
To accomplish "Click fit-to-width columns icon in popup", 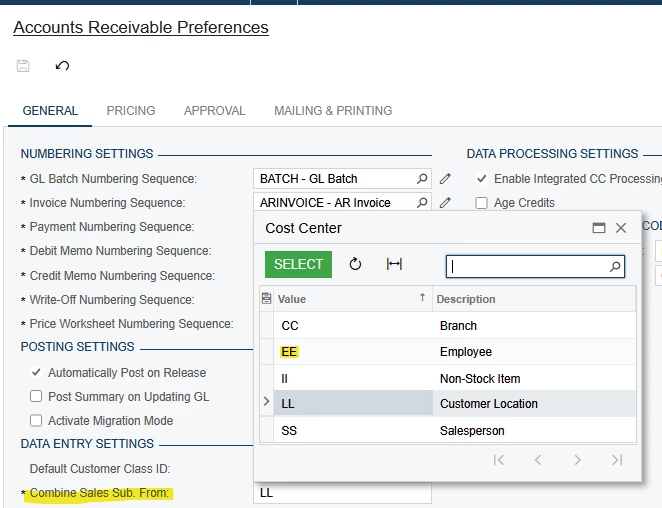I will (394, 264).
